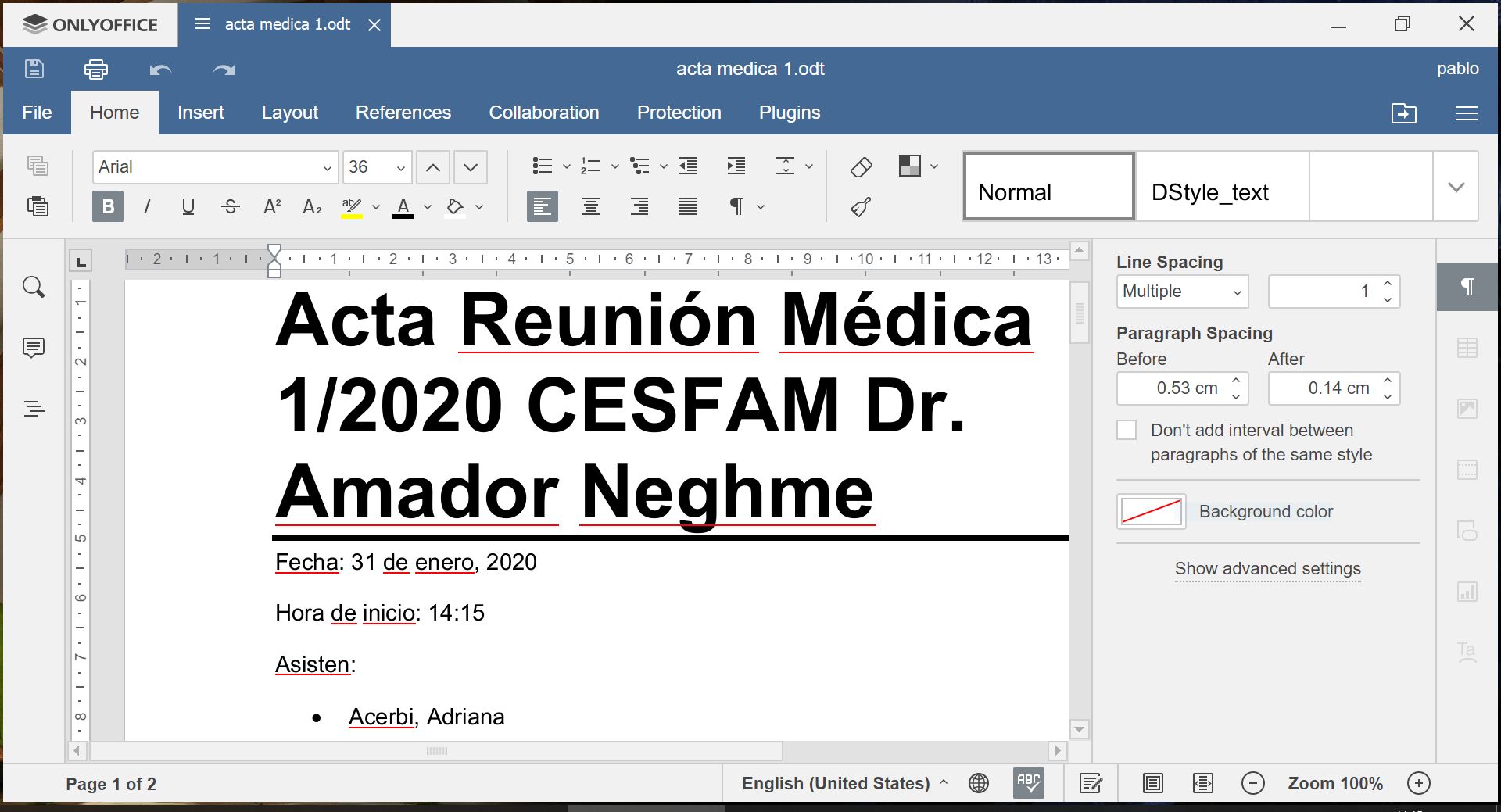
Task: Click Show advanced settings link
Action: click(x=1268, y=569)
